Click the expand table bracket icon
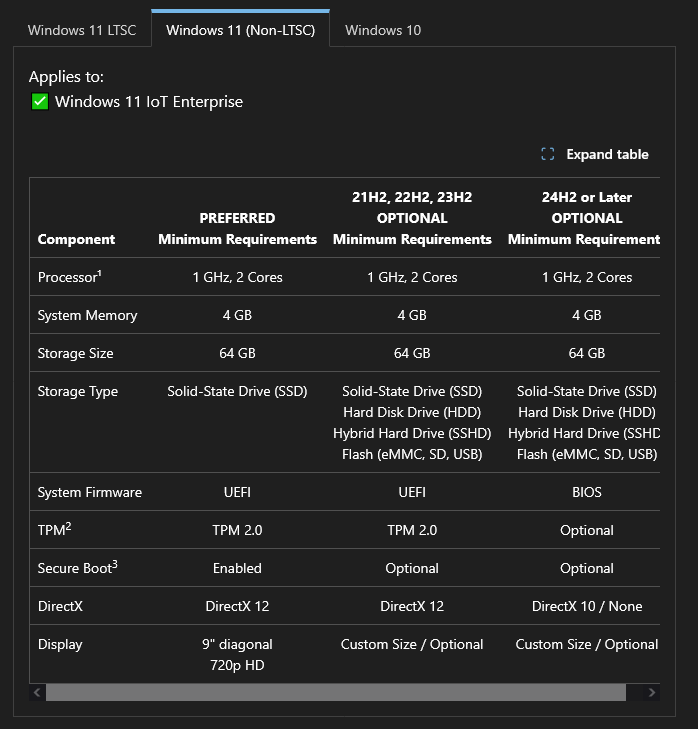This screenshot has height=729, width=698. [548, 154]
